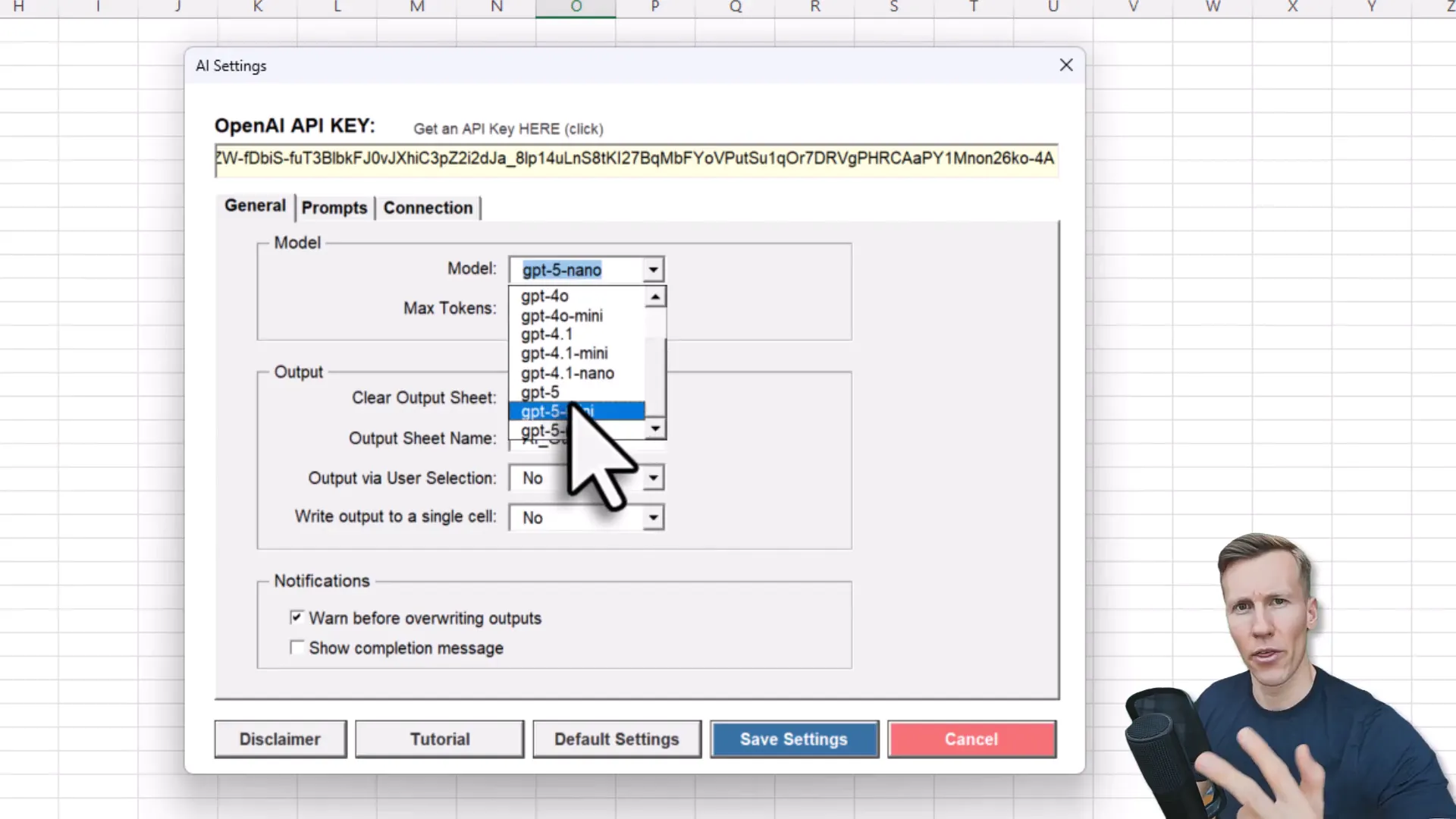The image size is (1456, 819).
Task: Expand Output via User Selection dropdown
Action: tap(653, 479)
